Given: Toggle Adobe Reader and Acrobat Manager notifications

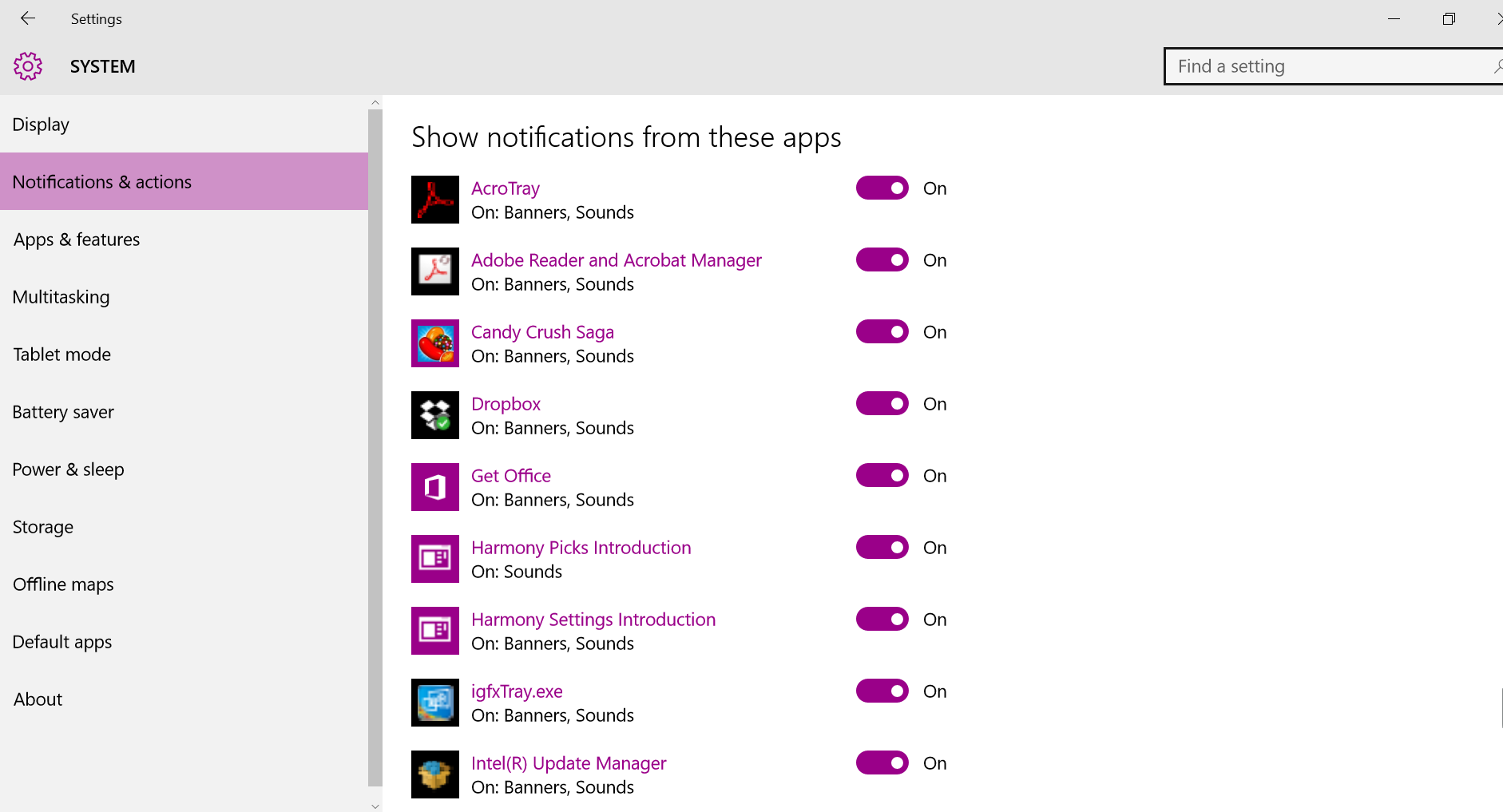Looking at the screenshot, I should (882, 259).
